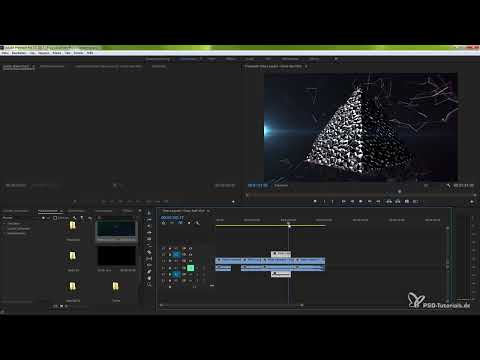Image resolution: width=480 pixels, height=360 pixels.
Task: Step forward one frame in program monitor
Action: tap(369, 202)
